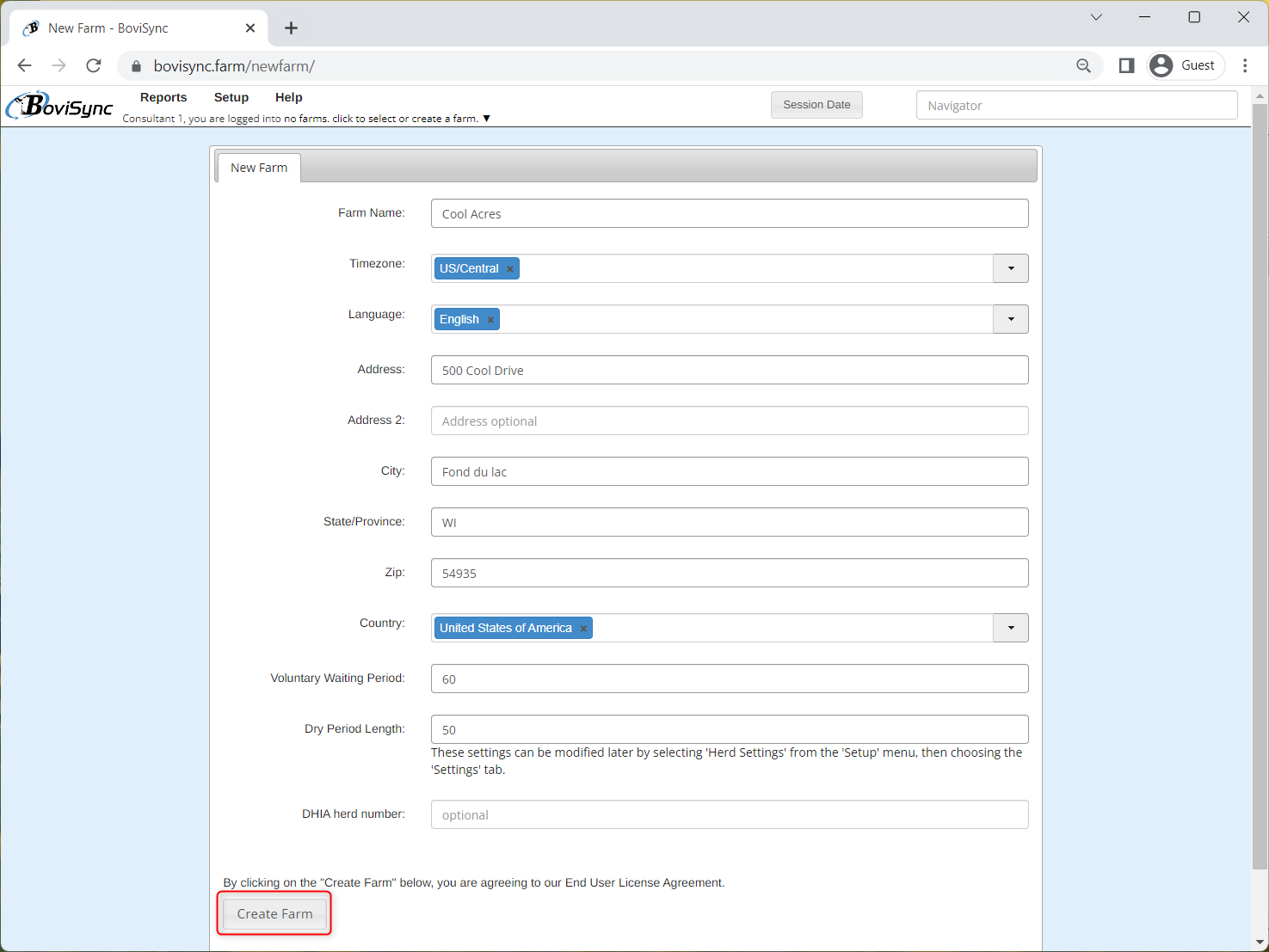Open the Reports menu
Viewport: 1269px width, 952px height.
click(163, 97)
